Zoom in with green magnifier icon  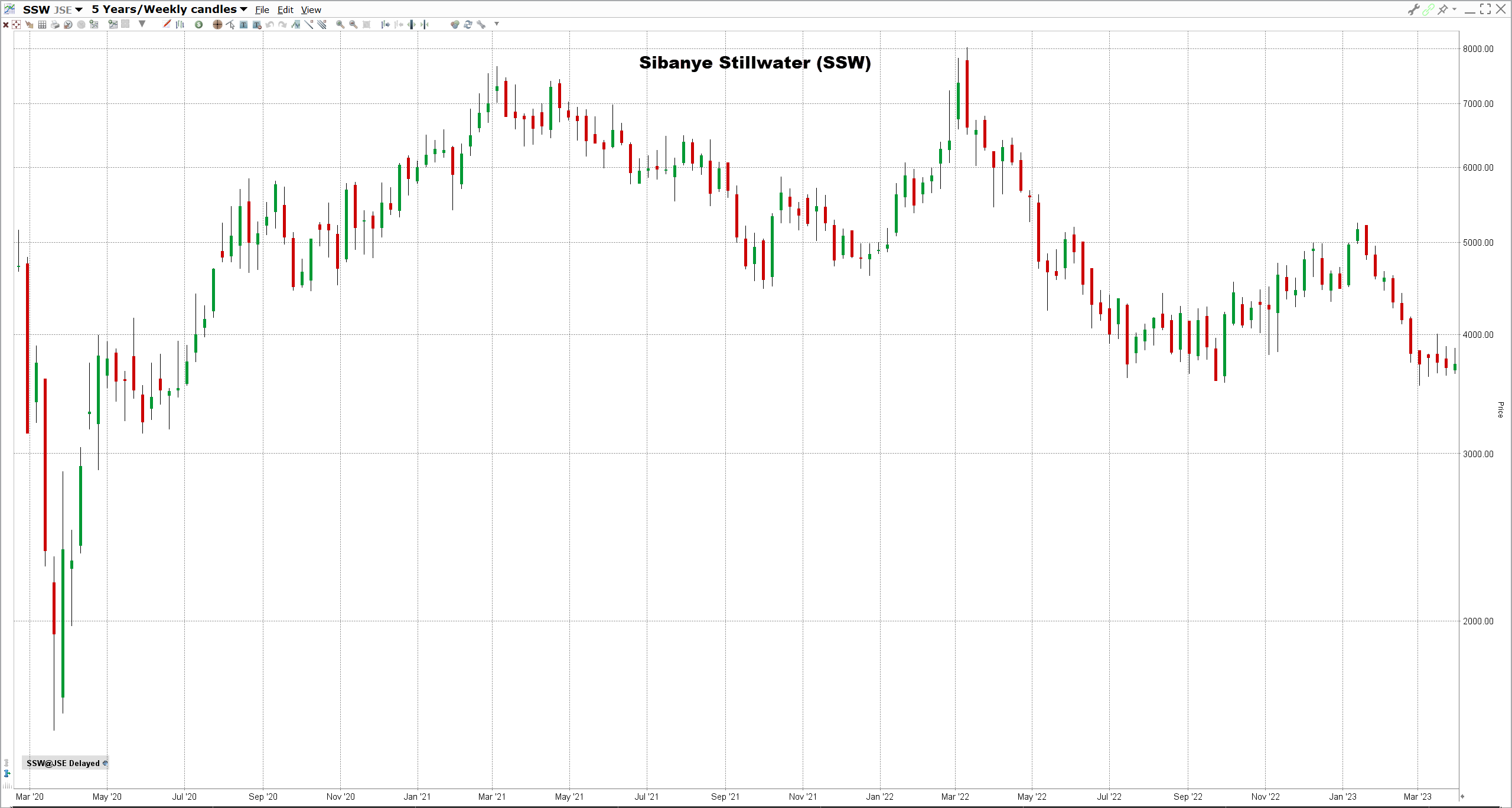(340, 24)
